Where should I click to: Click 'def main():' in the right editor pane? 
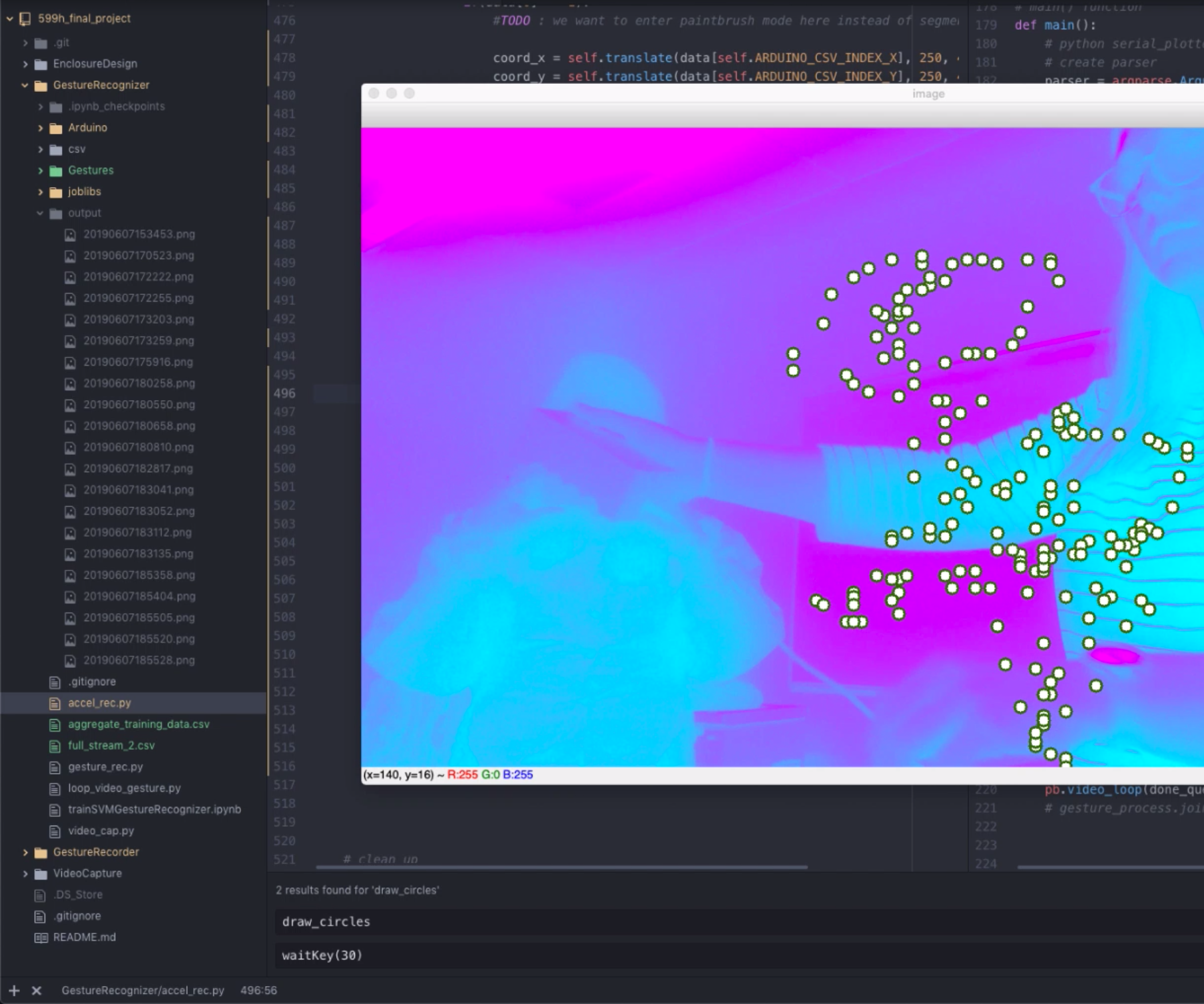click(x=1055, y=25)
